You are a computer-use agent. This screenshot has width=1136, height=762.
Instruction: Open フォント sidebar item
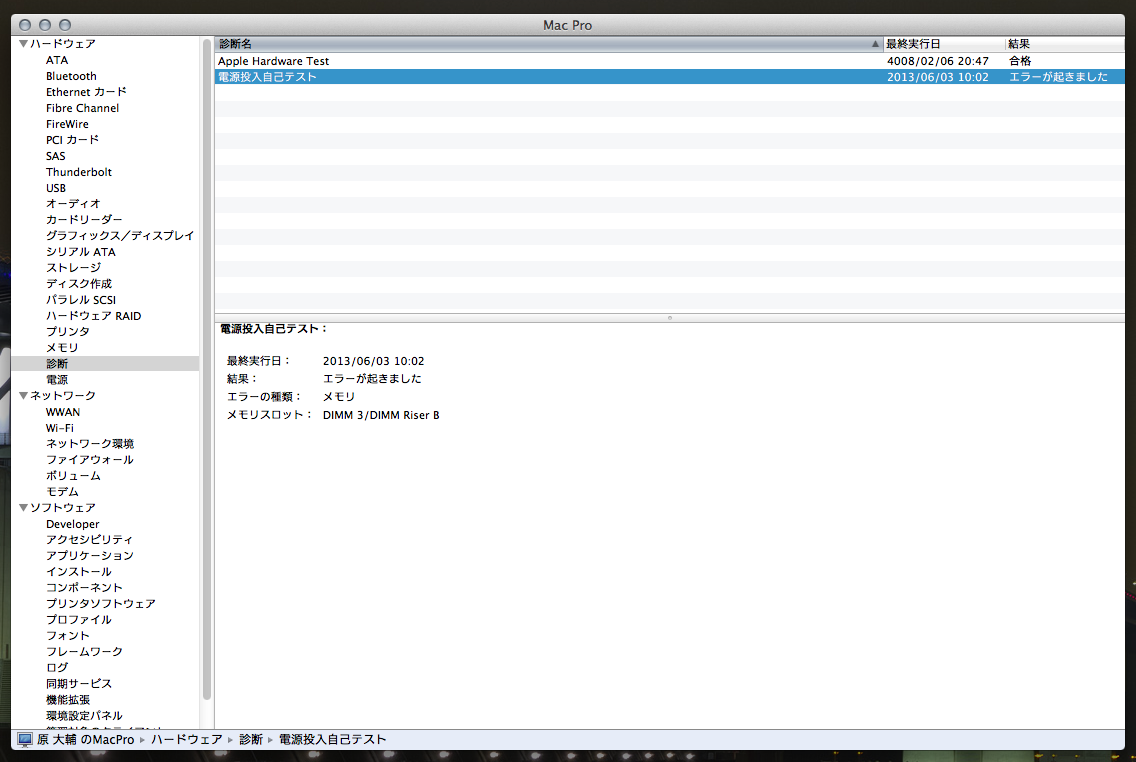click(x=67, y=635)
